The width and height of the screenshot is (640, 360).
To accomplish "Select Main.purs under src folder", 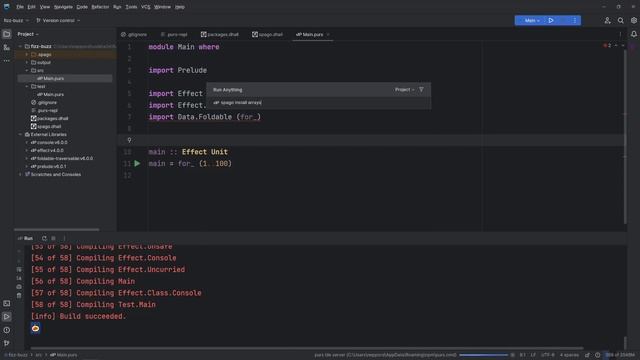I will (x=65, y=78).
